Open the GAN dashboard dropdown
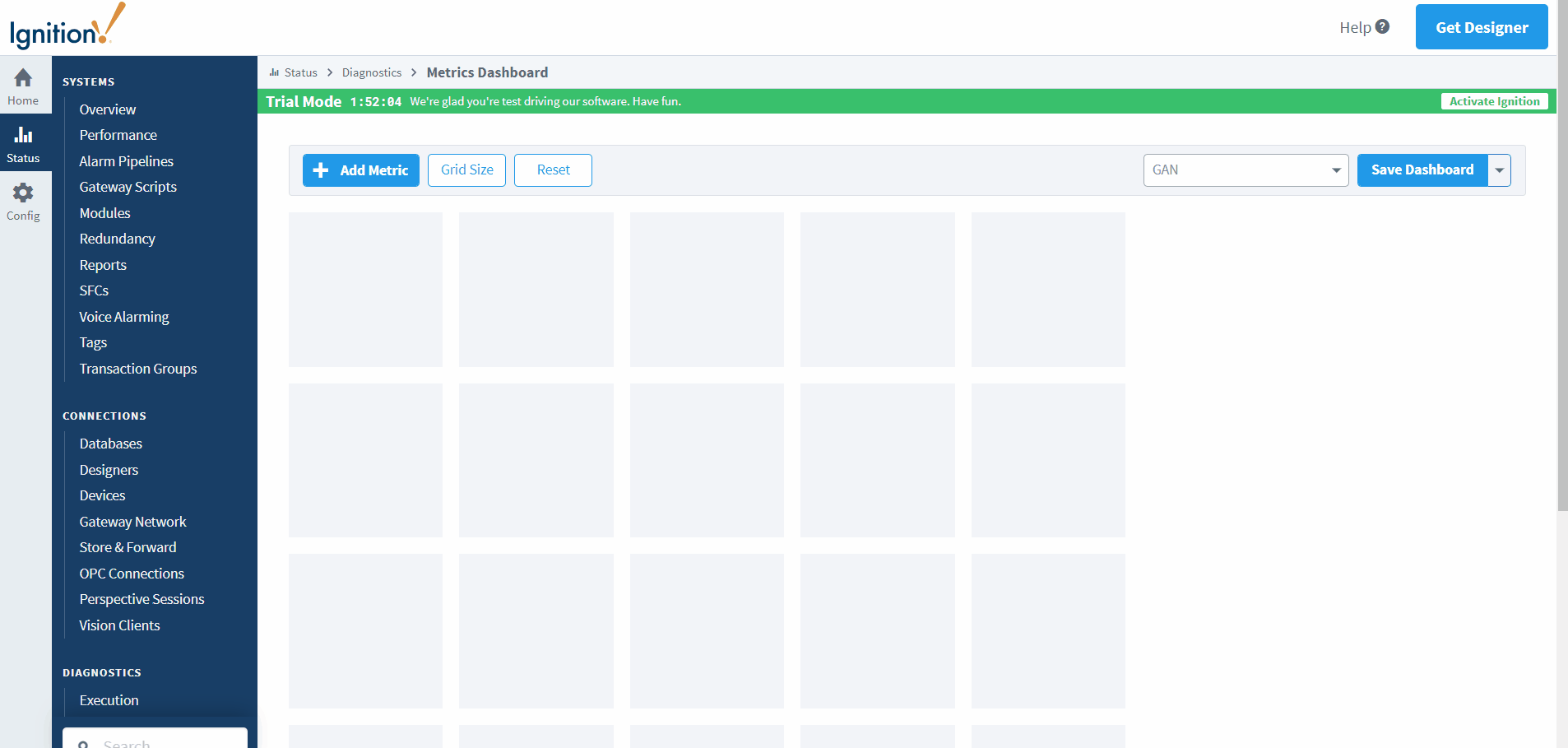This screenshot has height=748, width=1568. [x=1246, y=170]
